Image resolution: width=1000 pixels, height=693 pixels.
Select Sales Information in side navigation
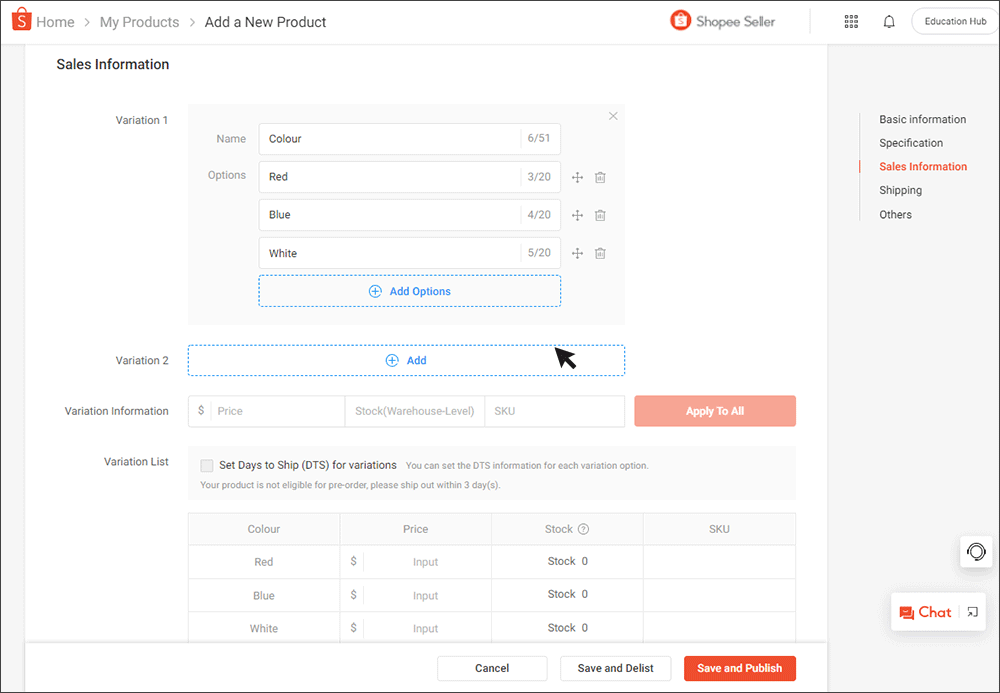point(923,166)
